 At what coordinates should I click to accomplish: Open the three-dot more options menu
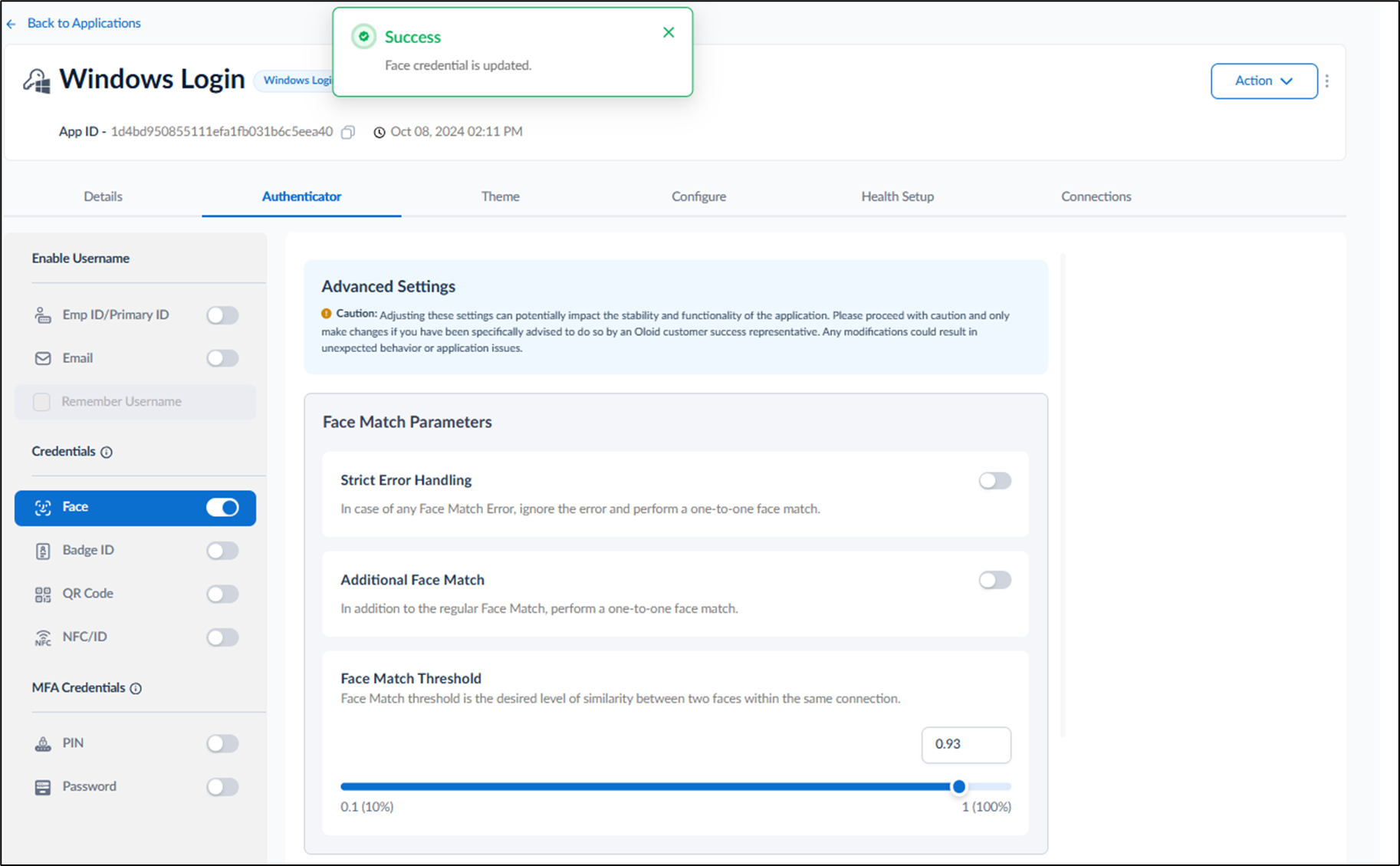[x=1327, y=81]
